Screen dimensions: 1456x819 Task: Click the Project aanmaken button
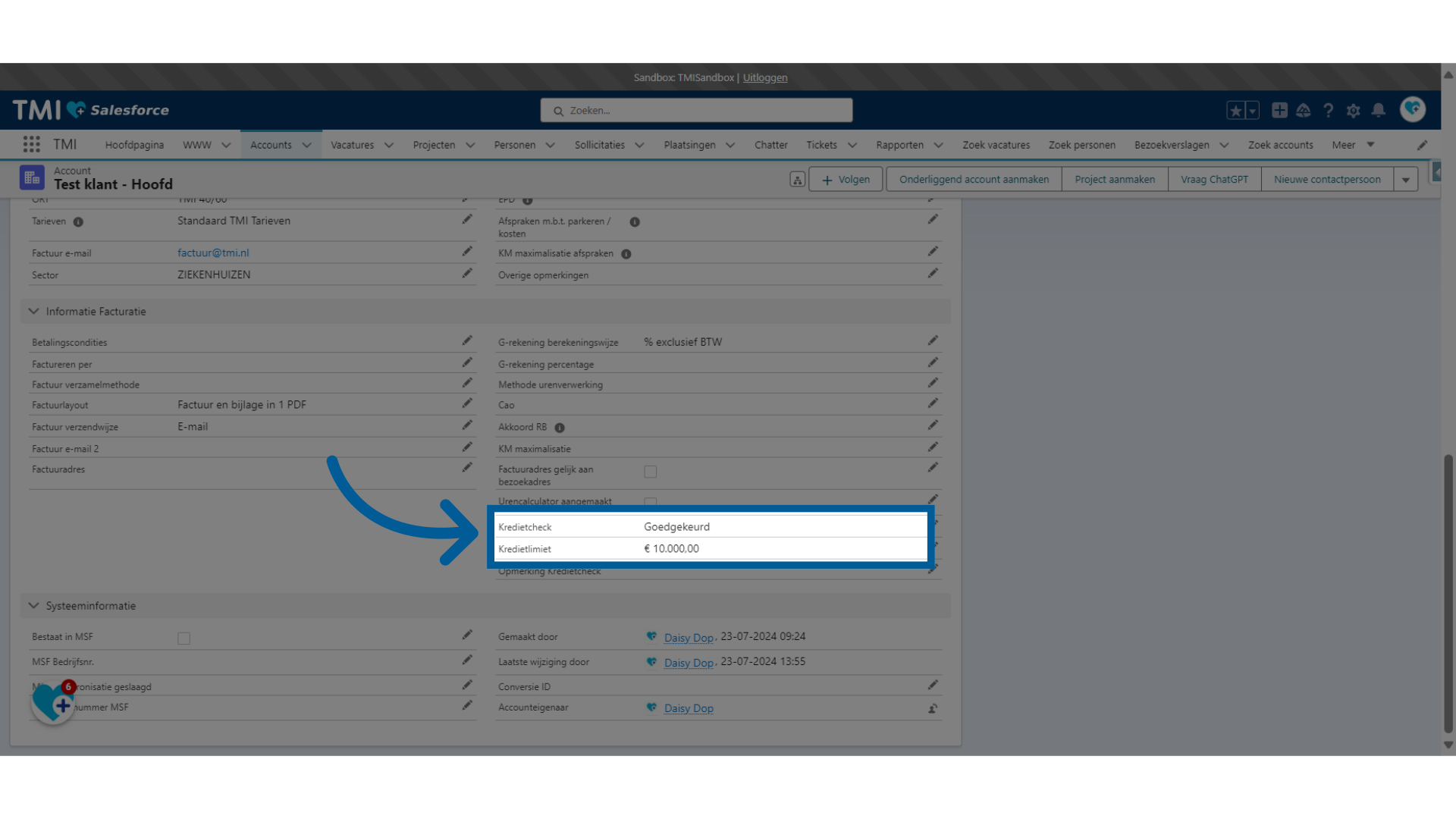pyautogui.click(x=1113, y=179)
